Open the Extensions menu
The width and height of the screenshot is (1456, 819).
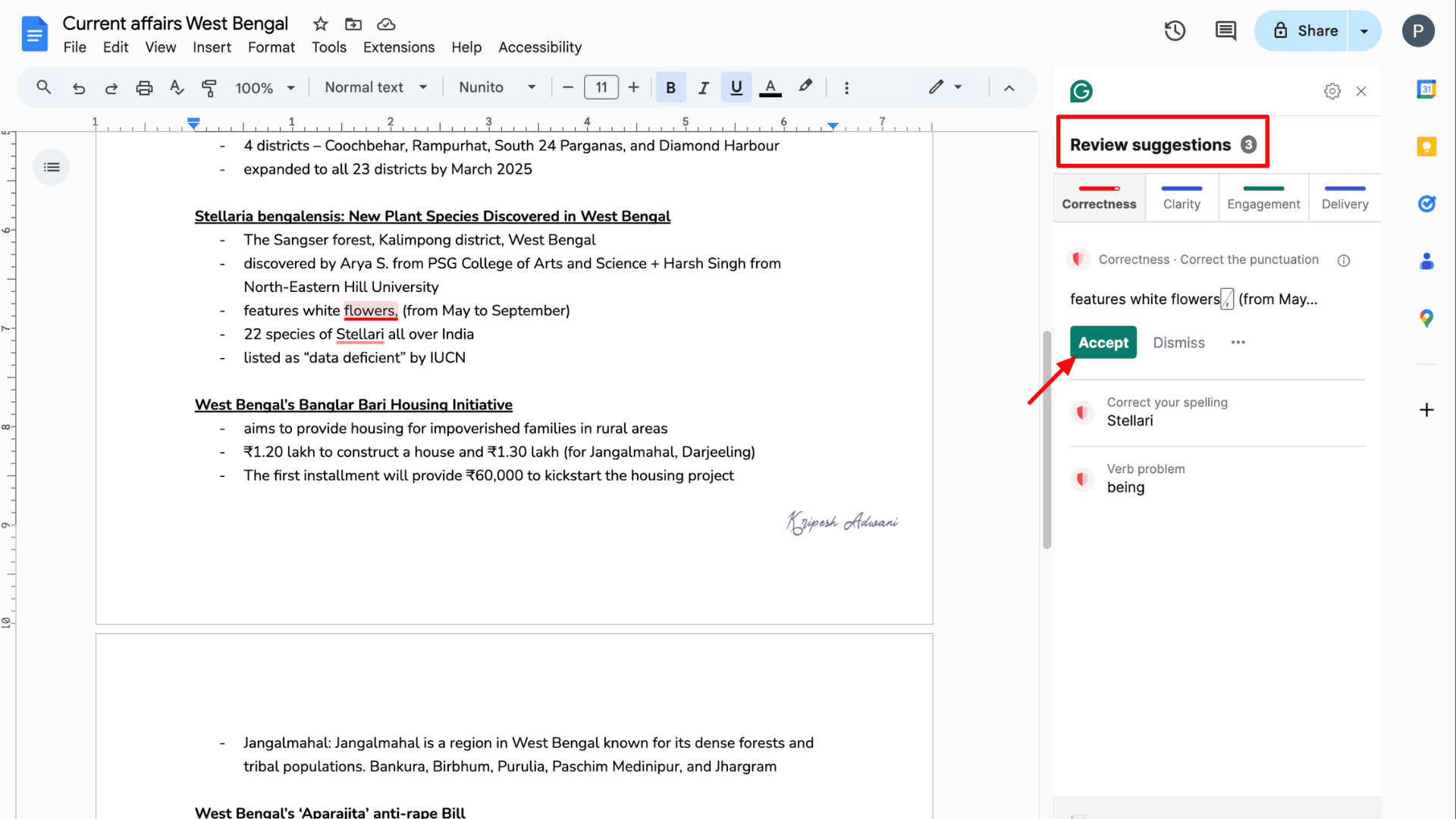point(398,47)
